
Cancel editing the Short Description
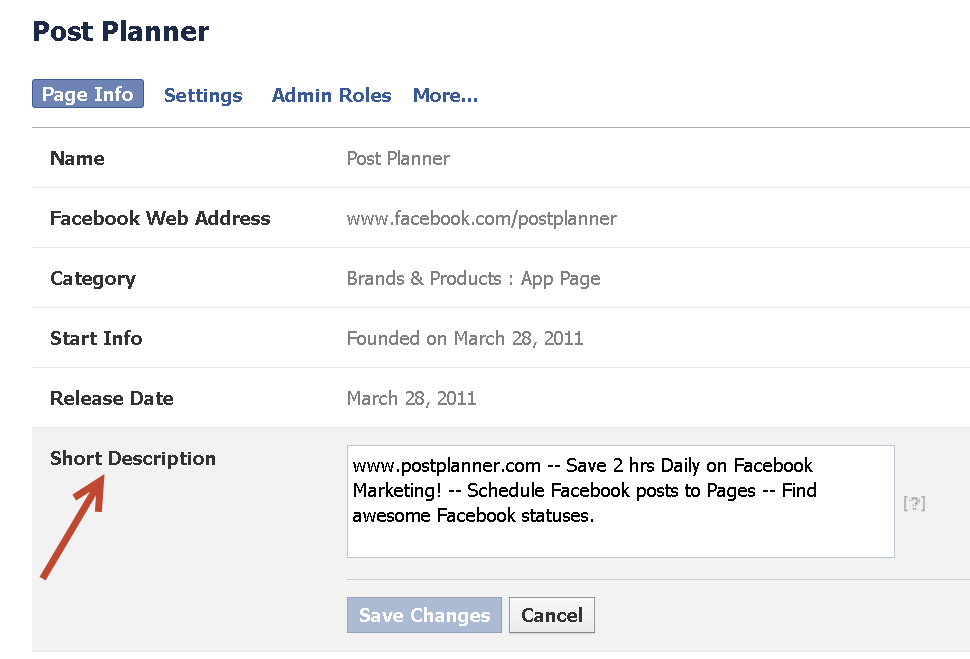click(551, 615)
